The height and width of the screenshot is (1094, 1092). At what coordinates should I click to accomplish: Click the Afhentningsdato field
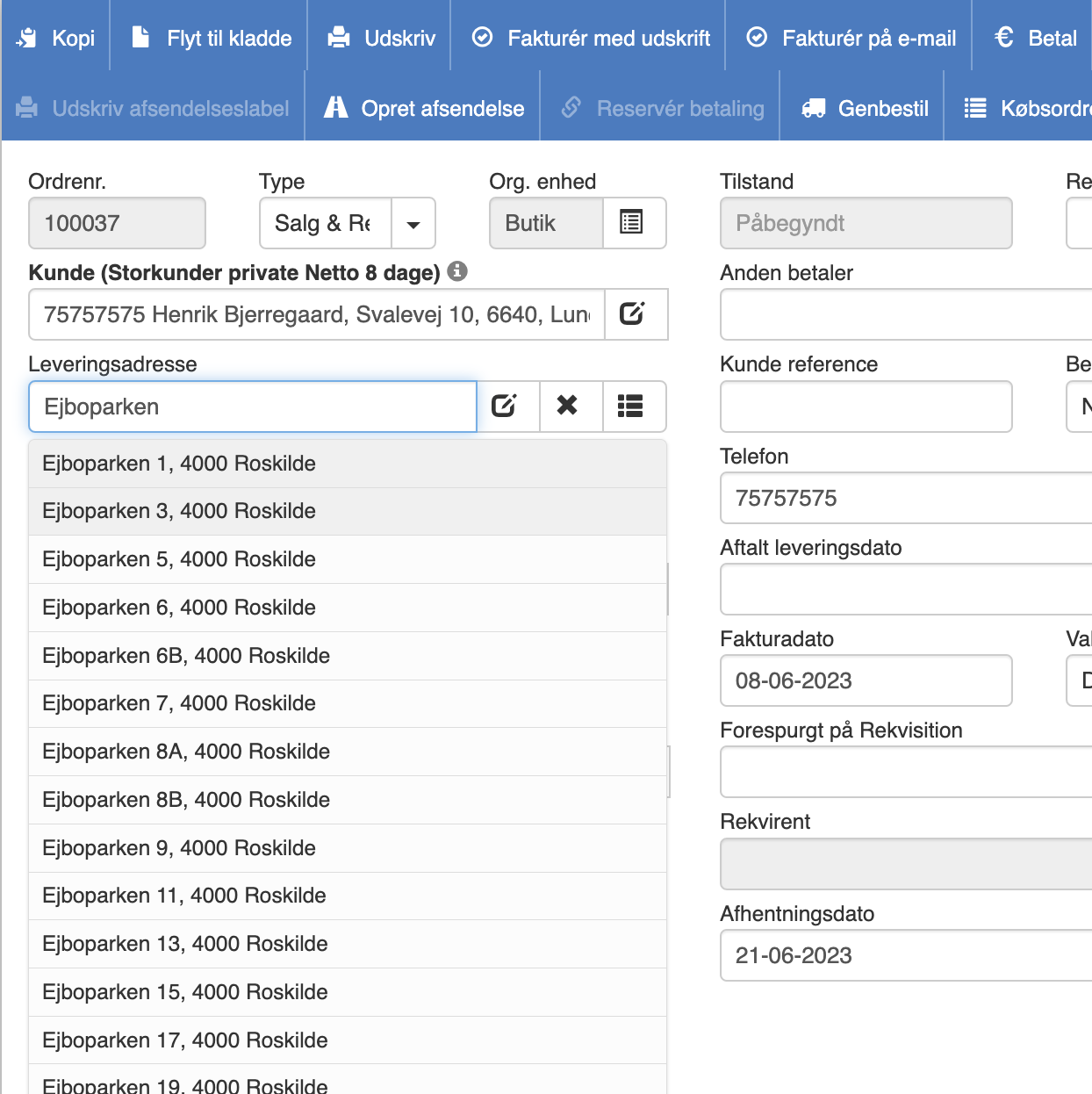point(906,955)
